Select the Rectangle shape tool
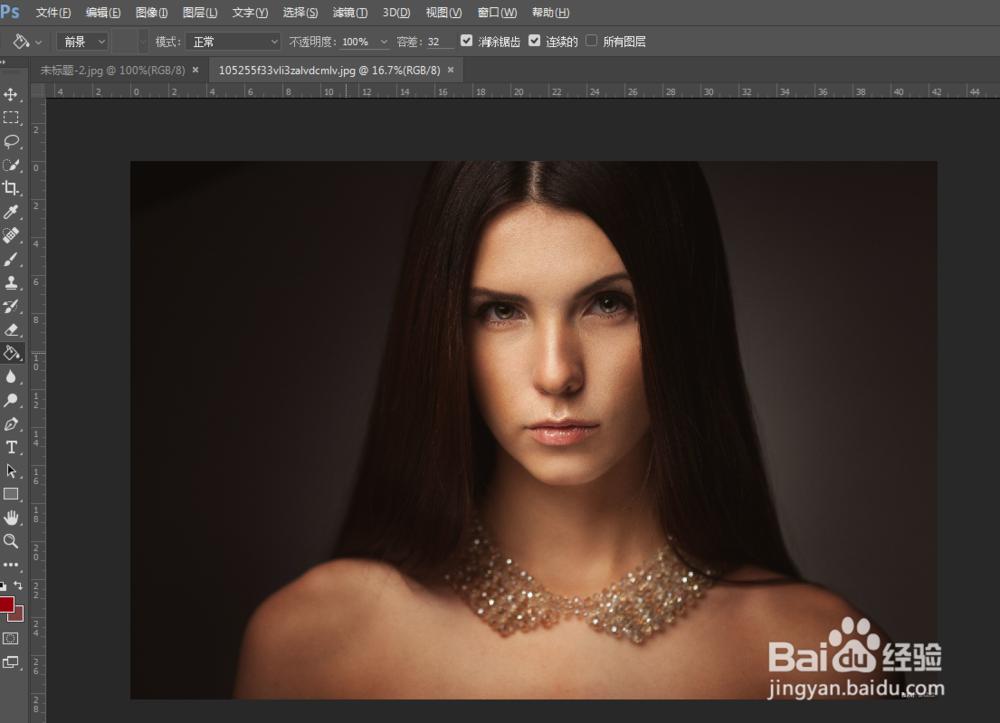 (11, 494)
